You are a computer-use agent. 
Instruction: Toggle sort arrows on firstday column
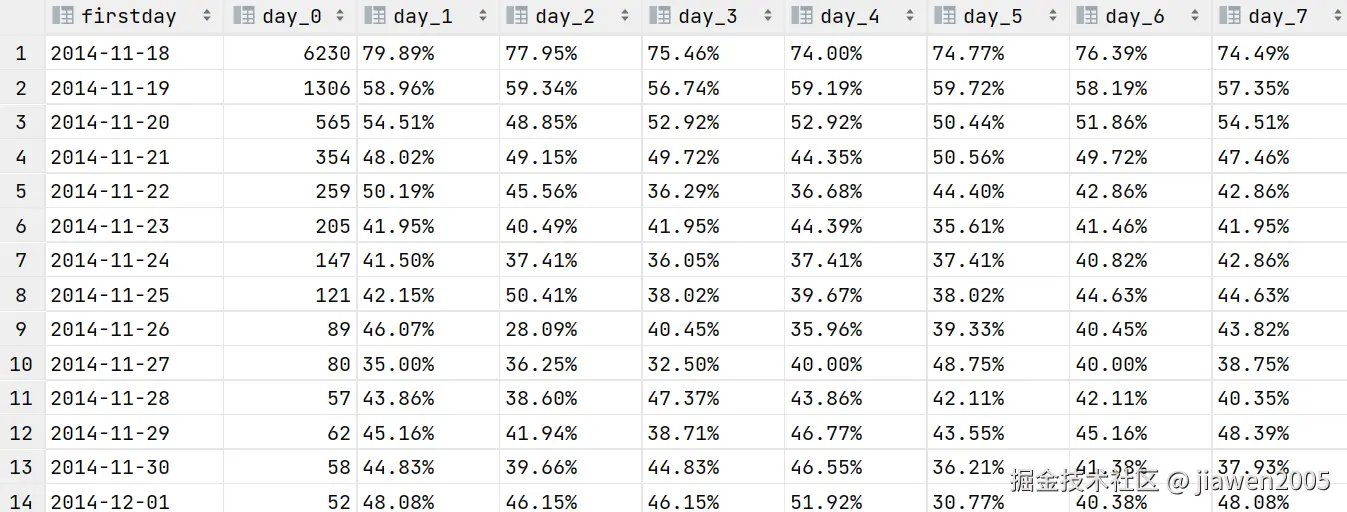coord(207,16)
